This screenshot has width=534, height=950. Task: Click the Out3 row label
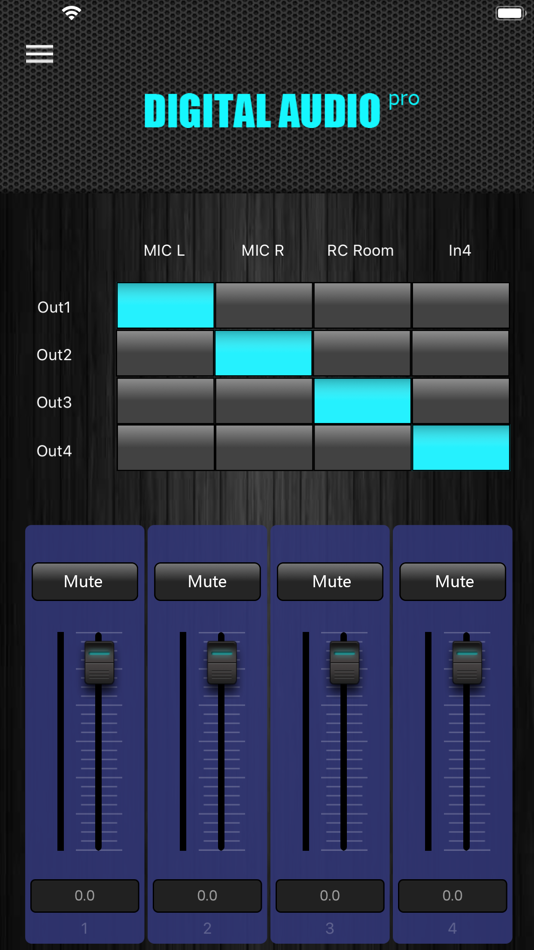54,402
